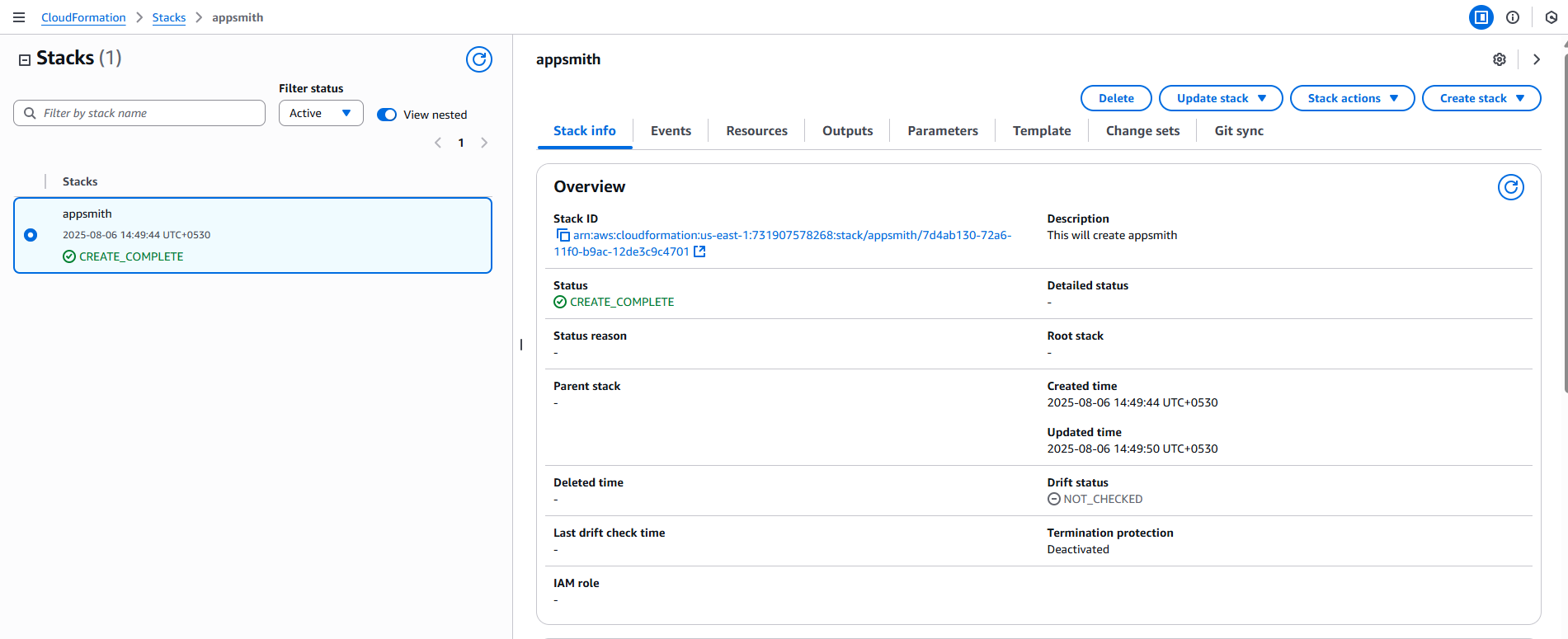The image size is (1568, 639).
Task: Click the stack timestamp in the list
Action: (136, 235)
